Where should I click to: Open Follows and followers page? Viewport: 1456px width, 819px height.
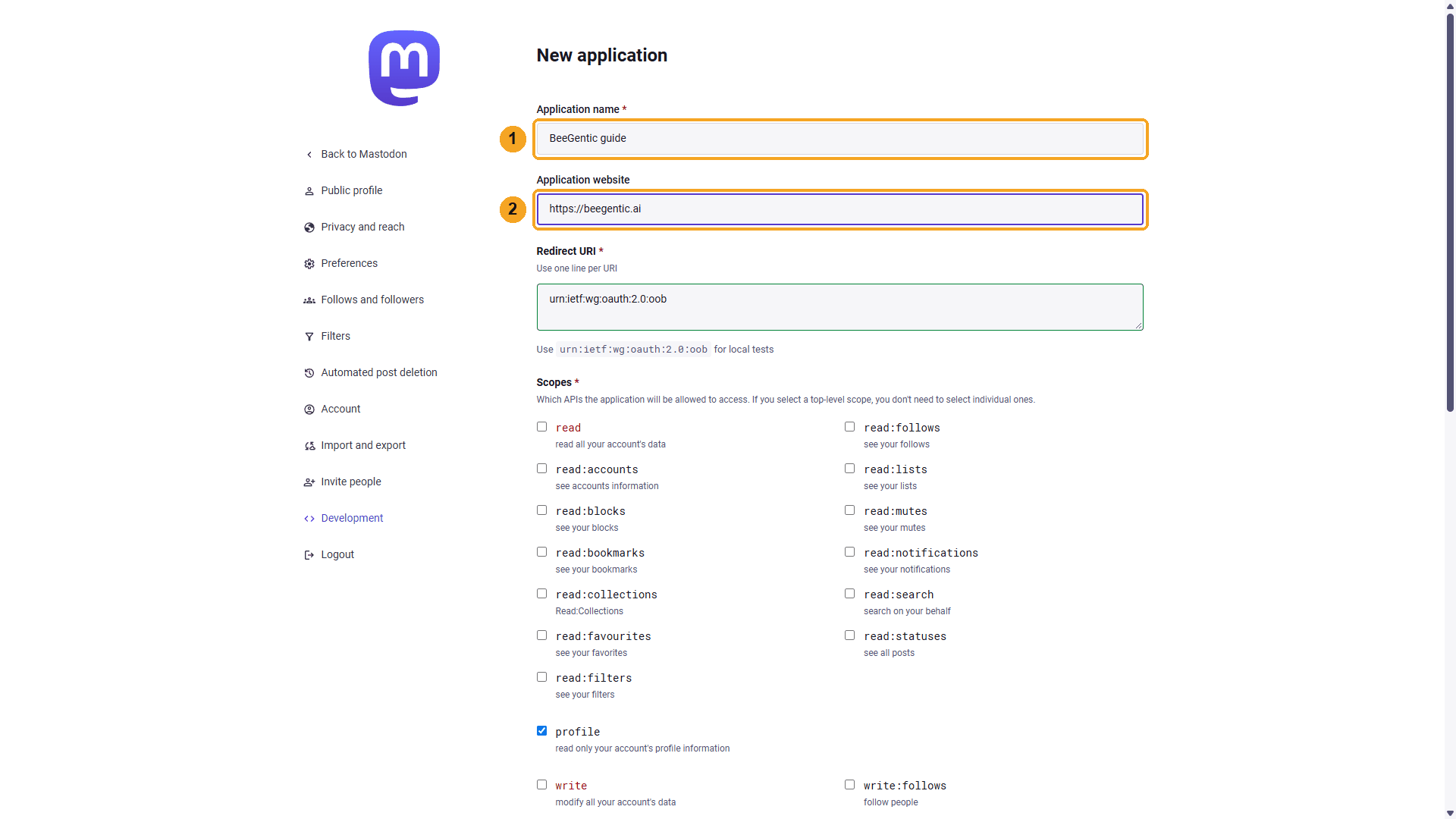(x=372, y=300)
